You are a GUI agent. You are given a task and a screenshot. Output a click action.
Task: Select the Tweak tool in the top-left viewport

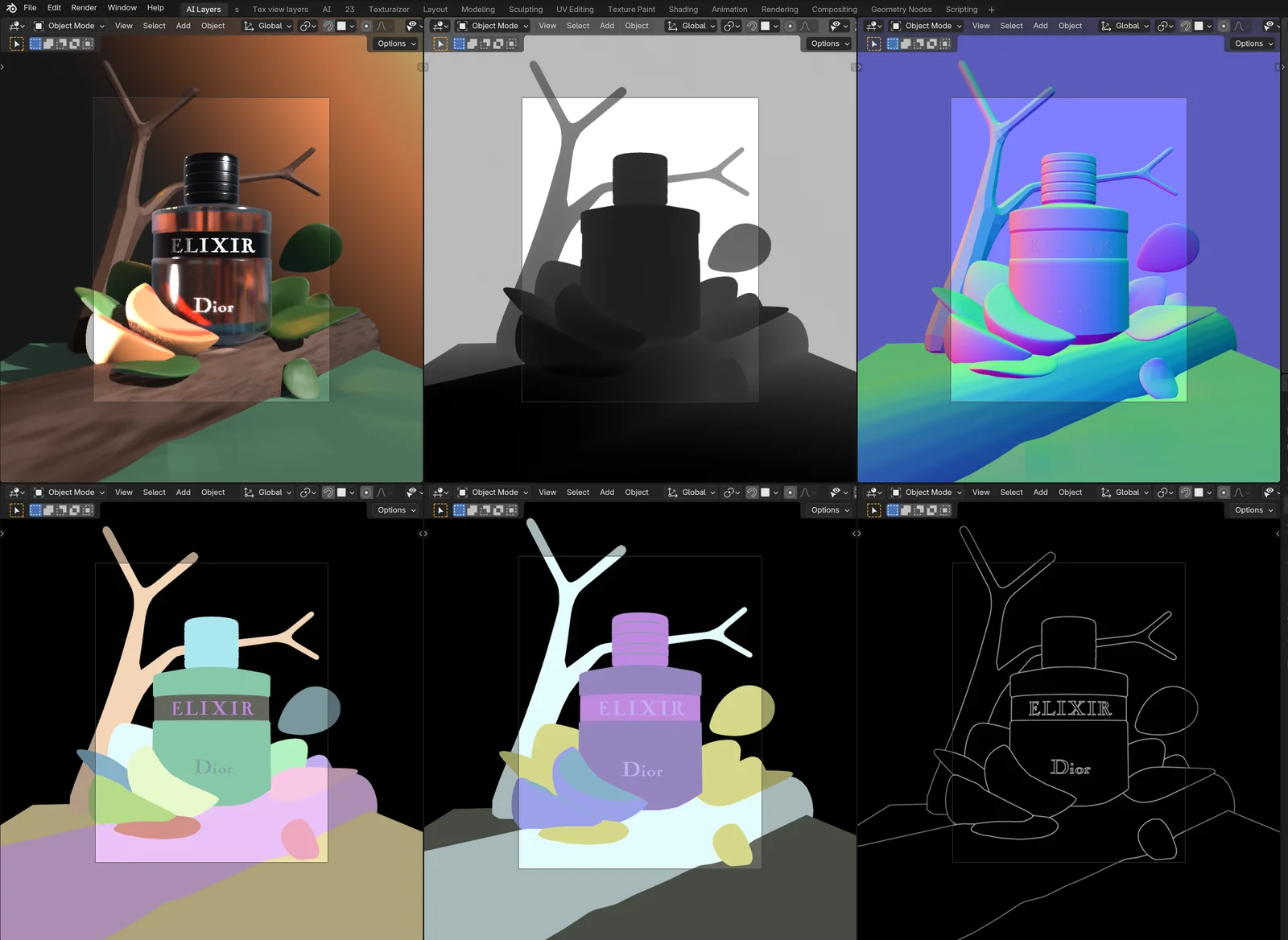pyautogui.click(x=17, y=43)
